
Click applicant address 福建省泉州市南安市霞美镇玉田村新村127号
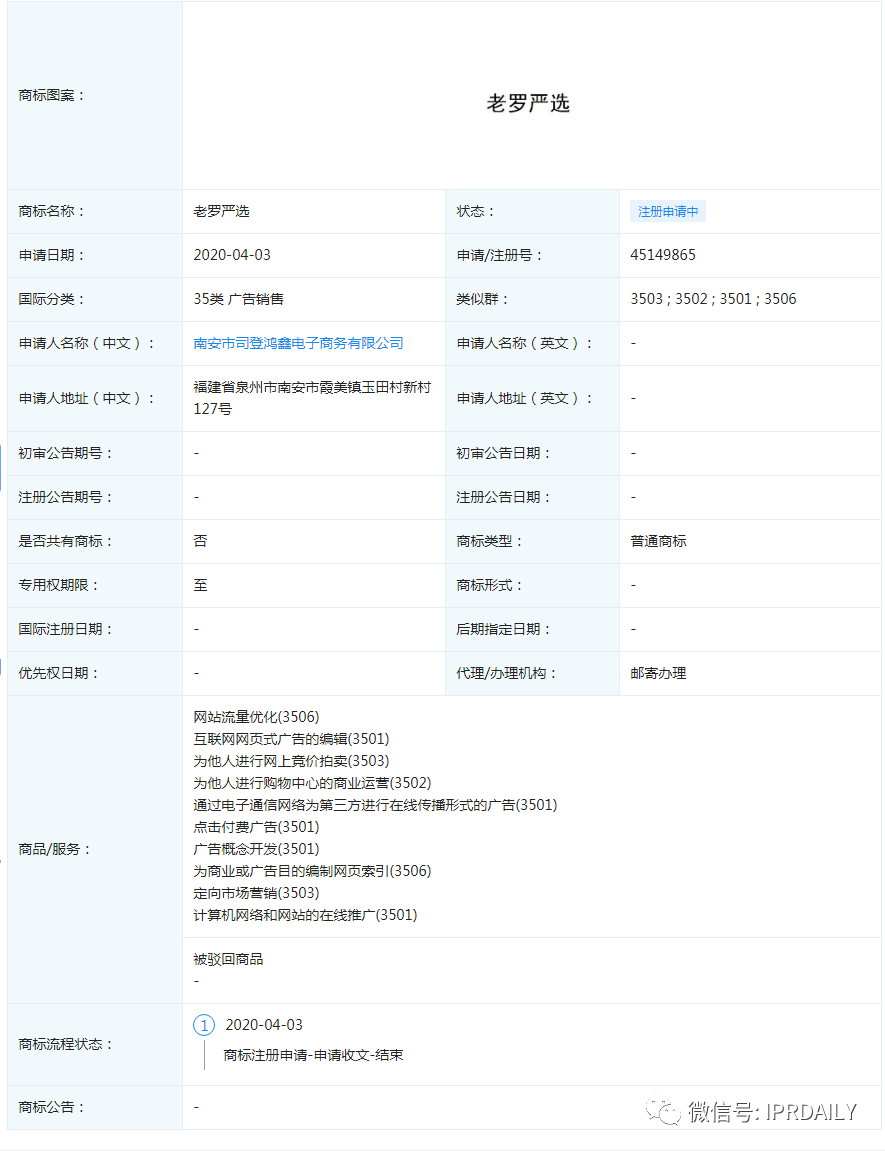pyautogui.click(x=312, y=398)
